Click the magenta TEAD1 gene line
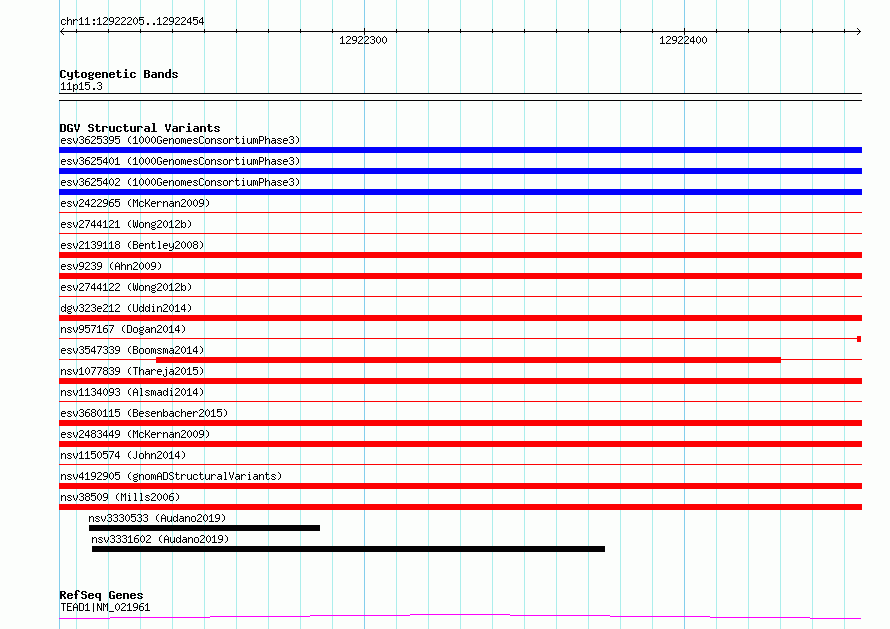The image size is (890, 629). point(460,617)
